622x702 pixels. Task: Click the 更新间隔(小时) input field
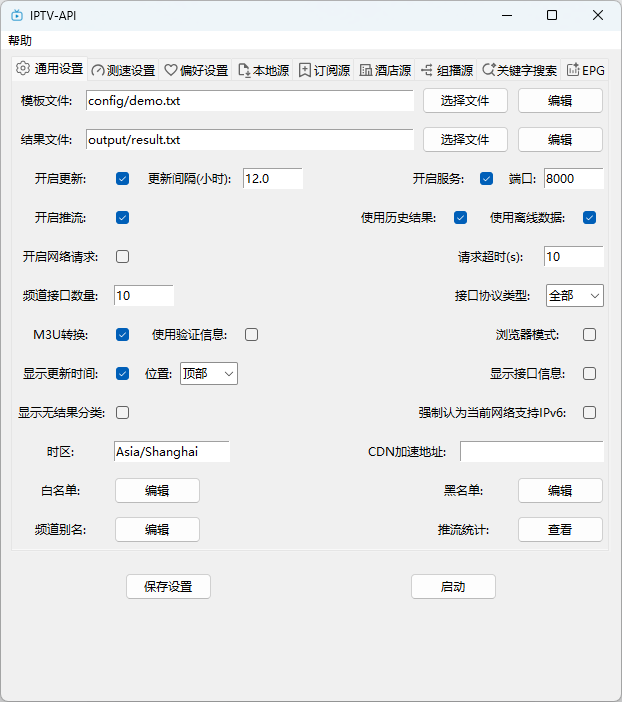tap(273, 179)
